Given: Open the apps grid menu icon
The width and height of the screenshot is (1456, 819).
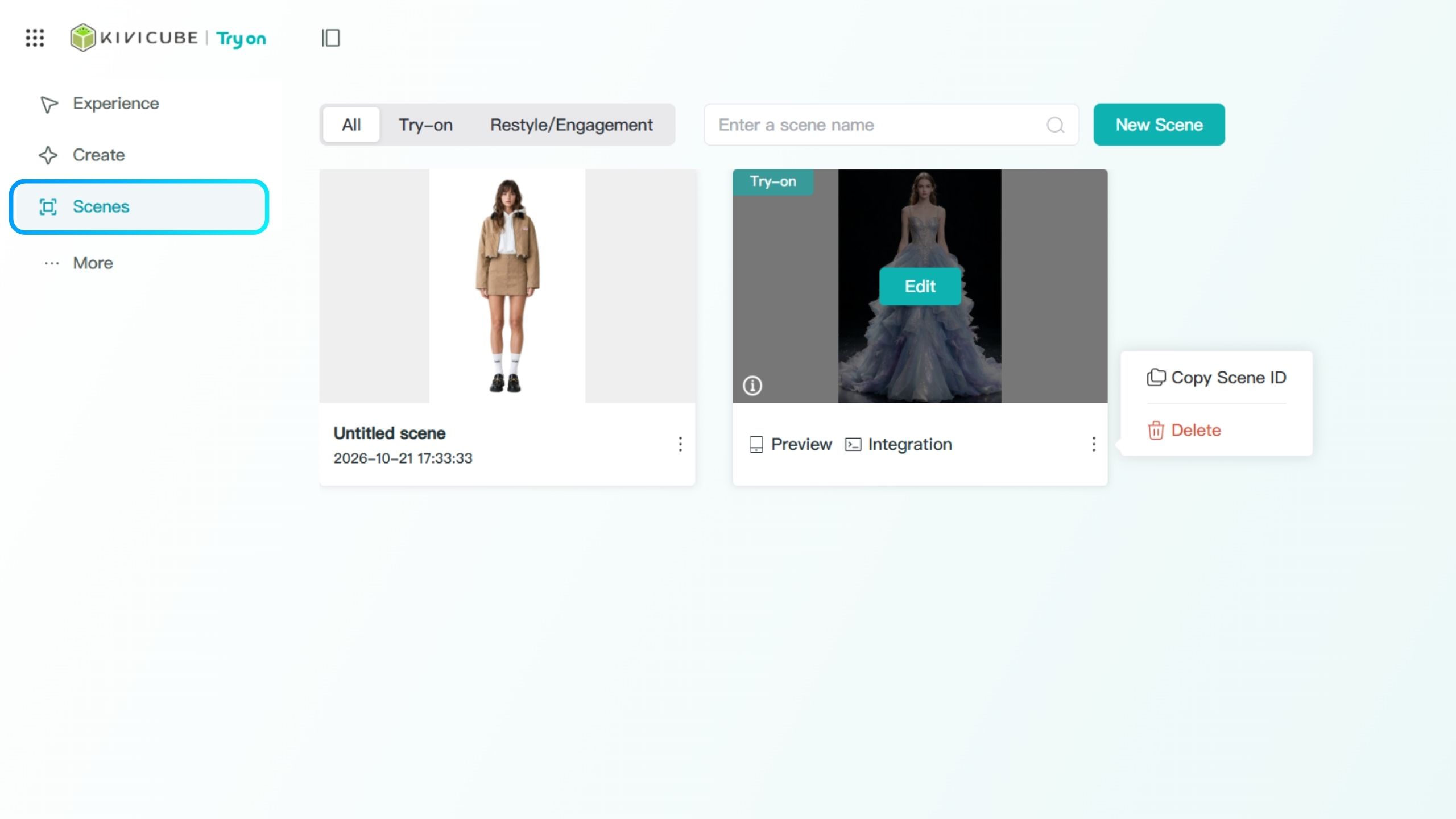Looking at the screenshot, I should (35, 38).
